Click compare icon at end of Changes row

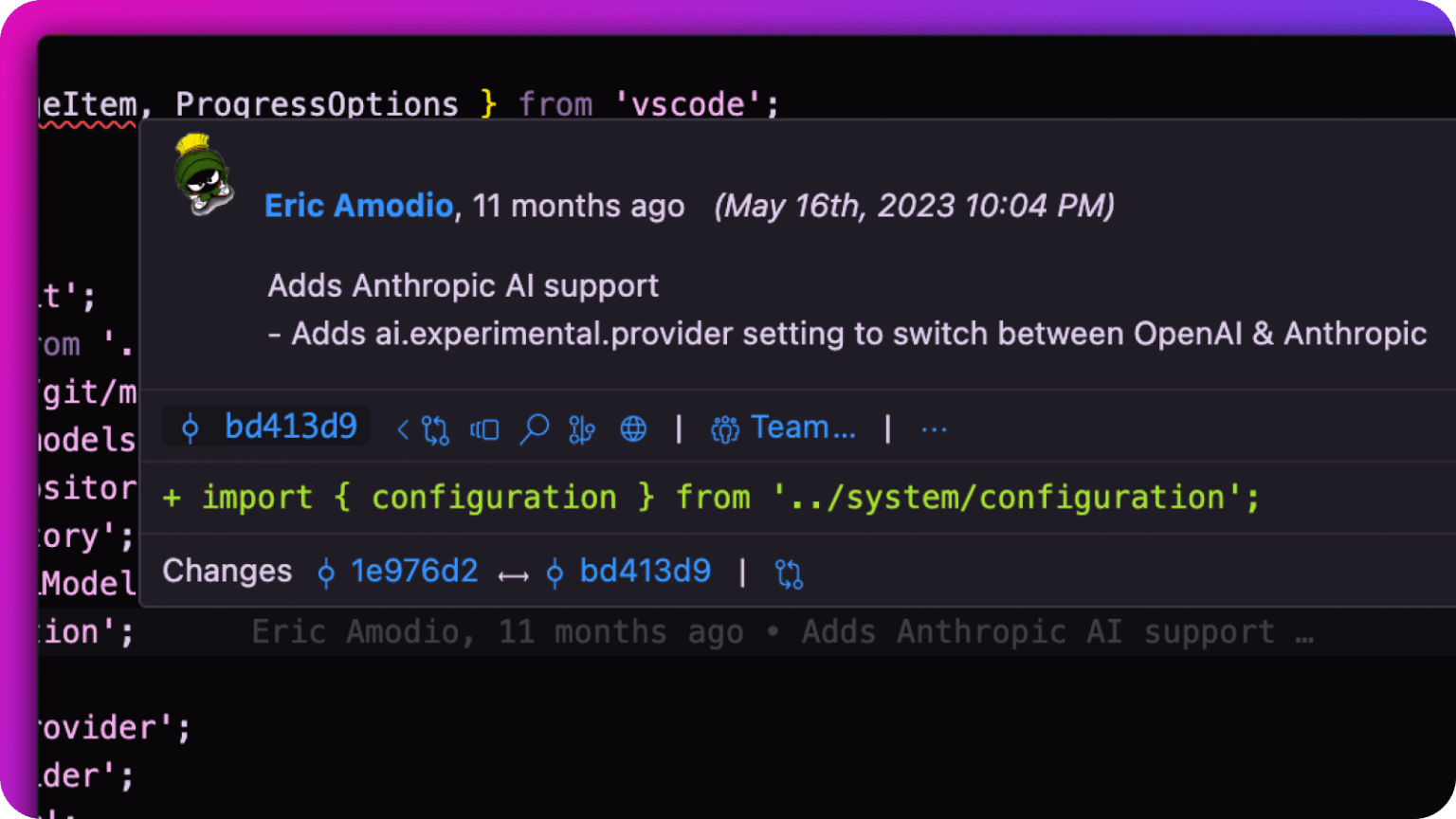click(789, 573)
